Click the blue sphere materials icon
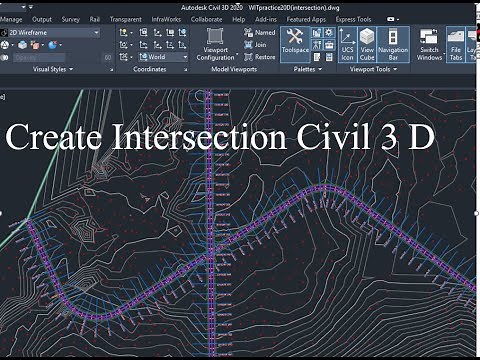Image resolution: width=480 pixels, height=360 pixels. click(x=52, y=45)
